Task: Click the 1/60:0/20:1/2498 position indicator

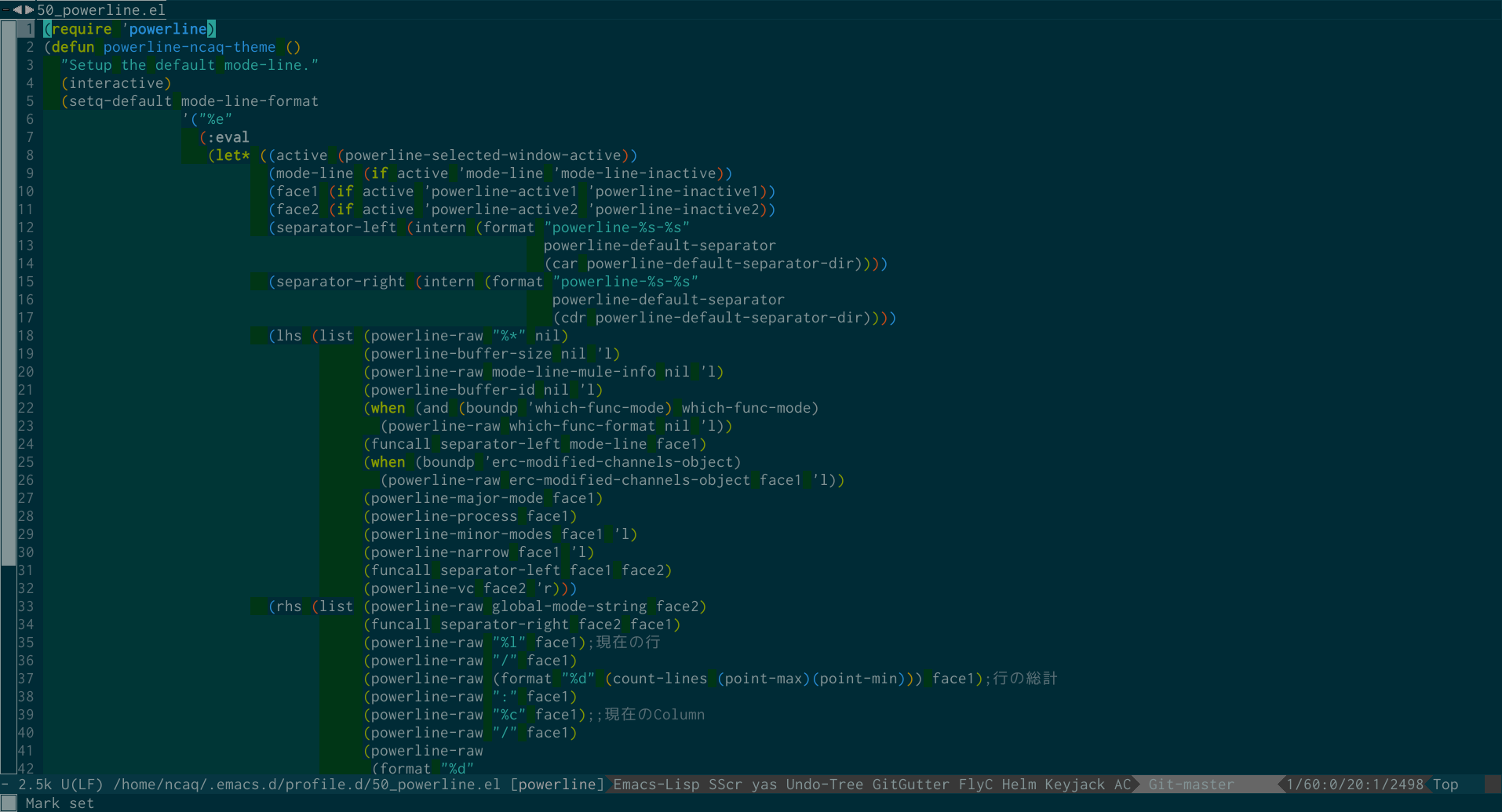Action: (x=1355, y=784)
